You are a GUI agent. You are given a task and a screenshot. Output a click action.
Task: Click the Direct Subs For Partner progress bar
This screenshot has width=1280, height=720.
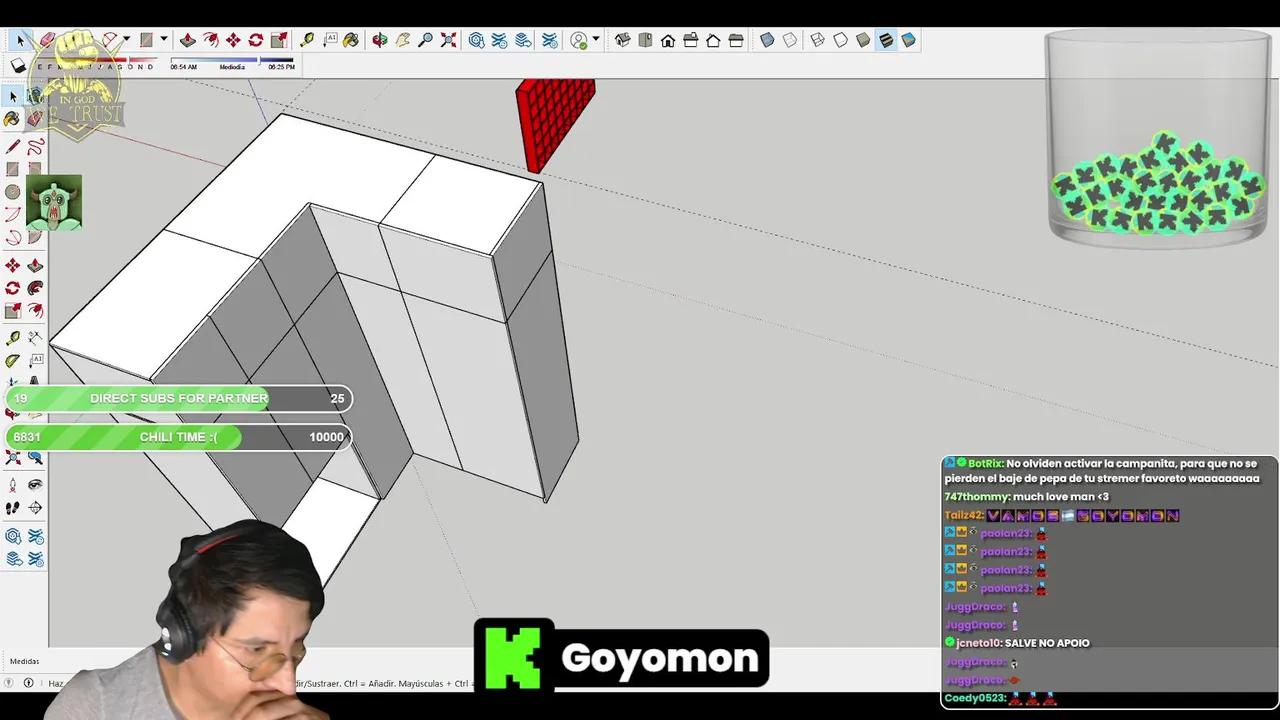[x=179, y=398]
